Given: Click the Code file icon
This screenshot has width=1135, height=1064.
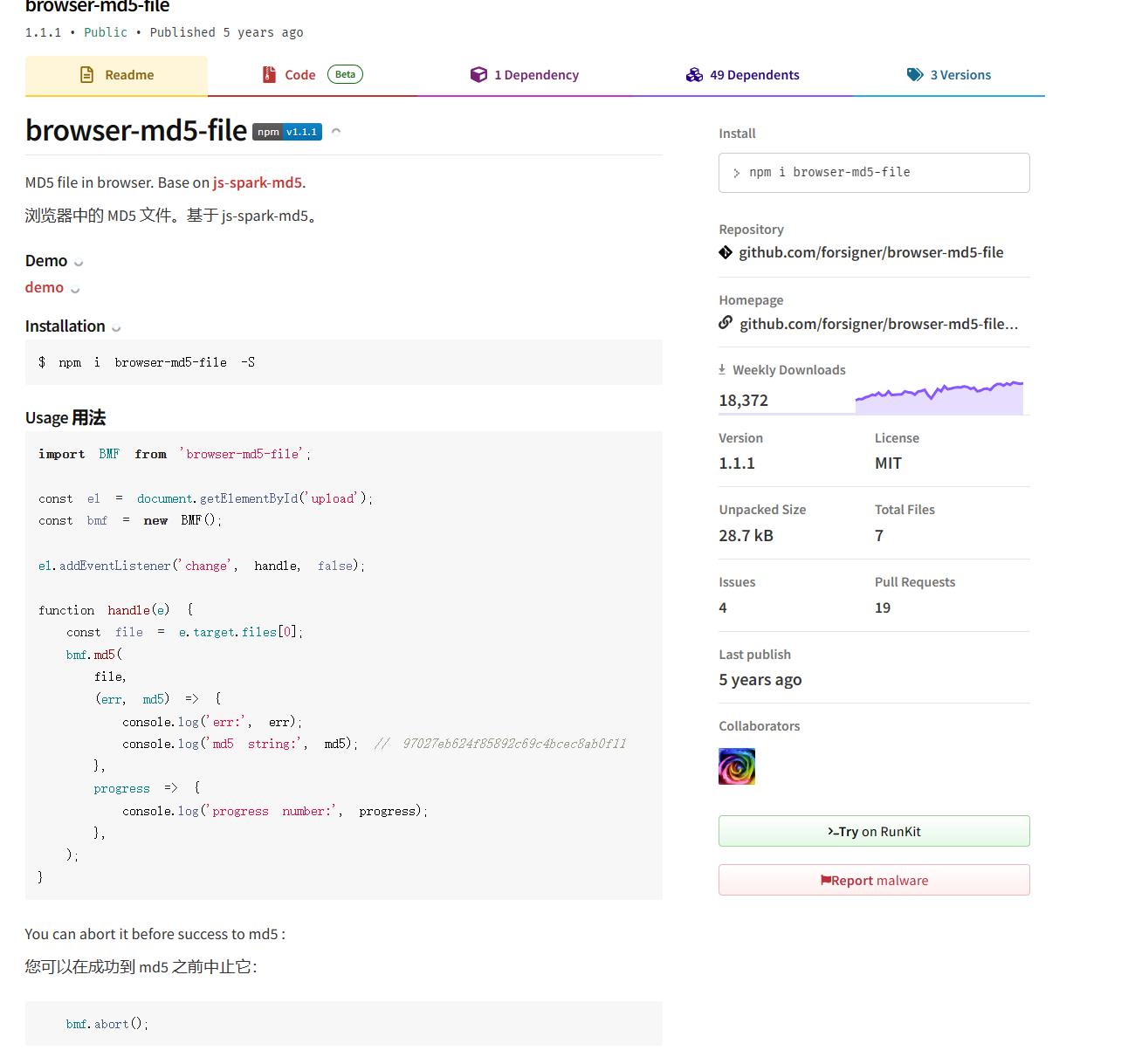Looking at the screenshot, I should pos(269,75).
